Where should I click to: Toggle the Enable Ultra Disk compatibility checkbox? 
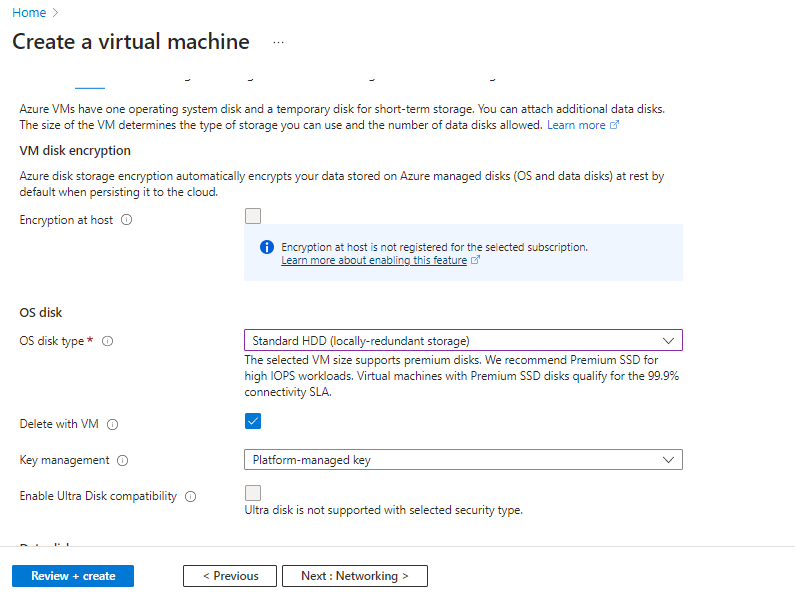(x=253, y=493)
